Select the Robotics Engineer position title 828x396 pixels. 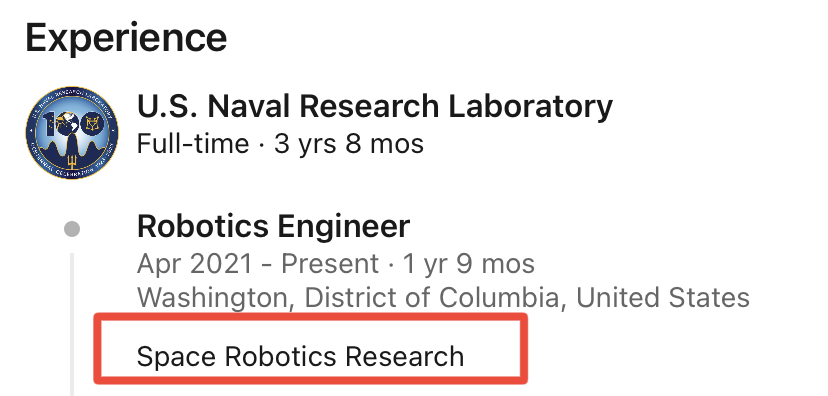(x=273, y=227)
